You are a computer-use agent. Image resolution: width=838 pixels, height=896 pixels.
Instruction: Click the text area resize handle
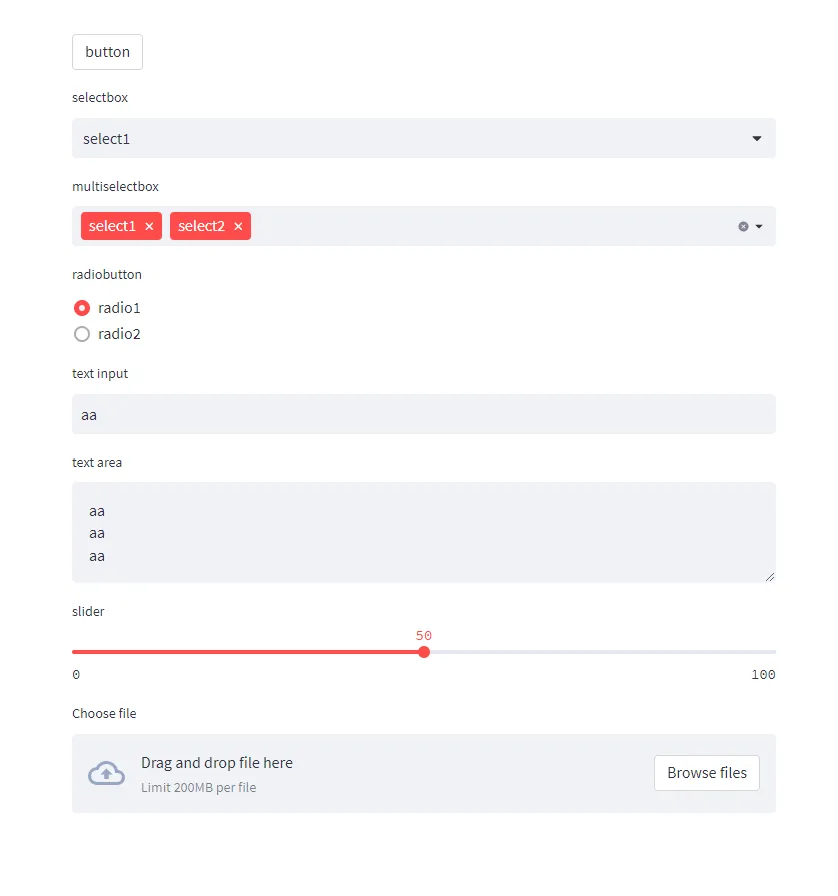click(770, 577)
